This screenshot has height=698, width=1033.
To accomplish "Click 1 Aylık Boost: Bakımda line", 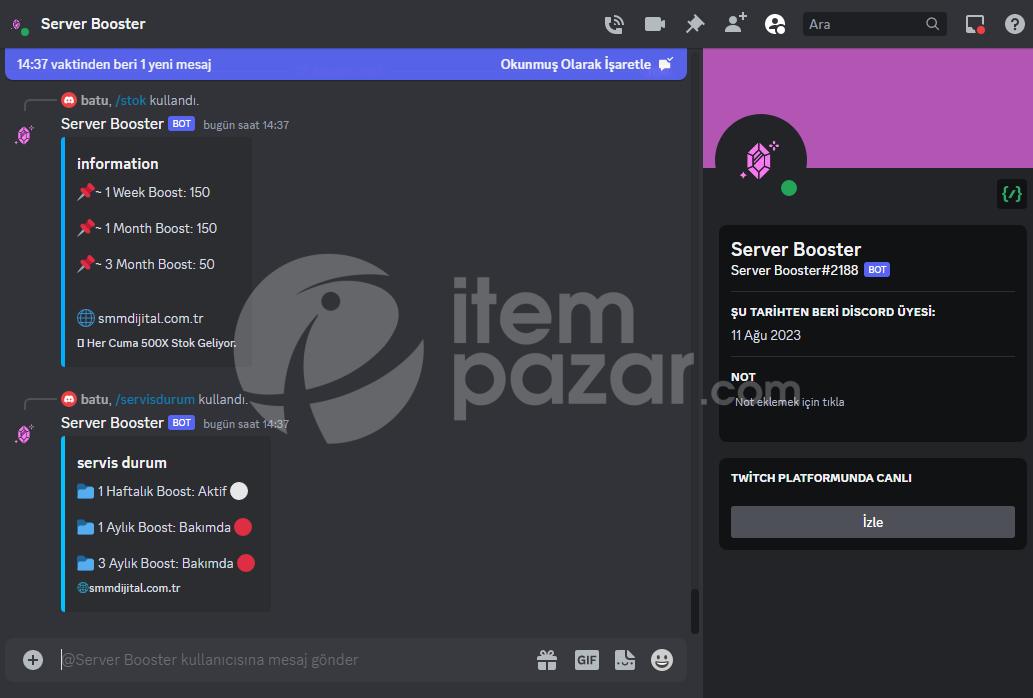I will 164,527.
